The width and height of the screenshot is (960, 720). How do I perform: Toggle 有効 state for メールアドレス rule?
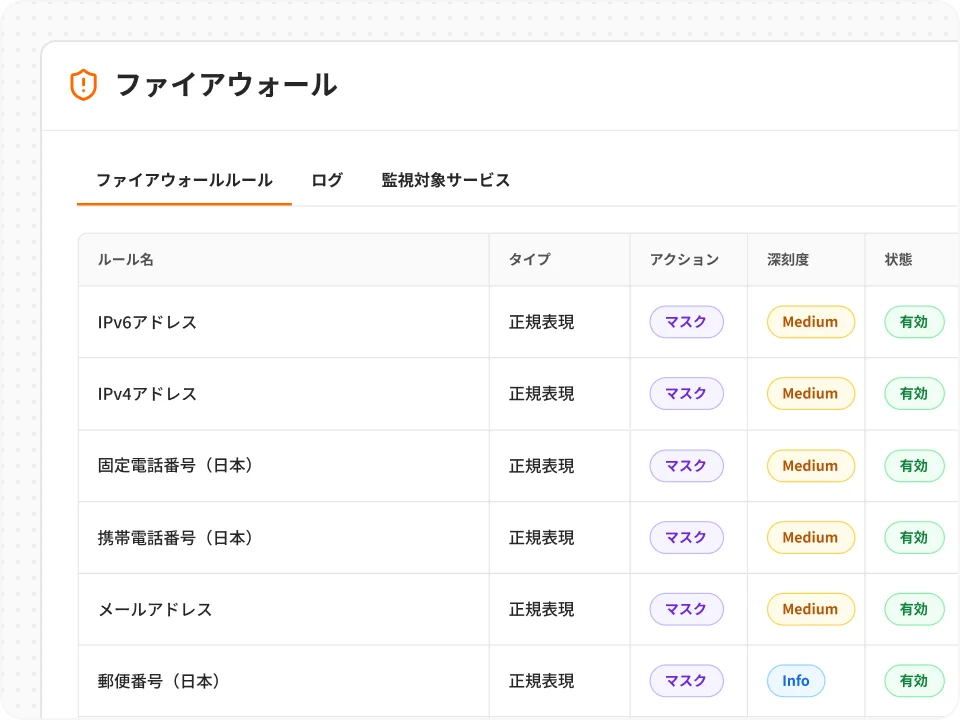(x=913, y=609)
